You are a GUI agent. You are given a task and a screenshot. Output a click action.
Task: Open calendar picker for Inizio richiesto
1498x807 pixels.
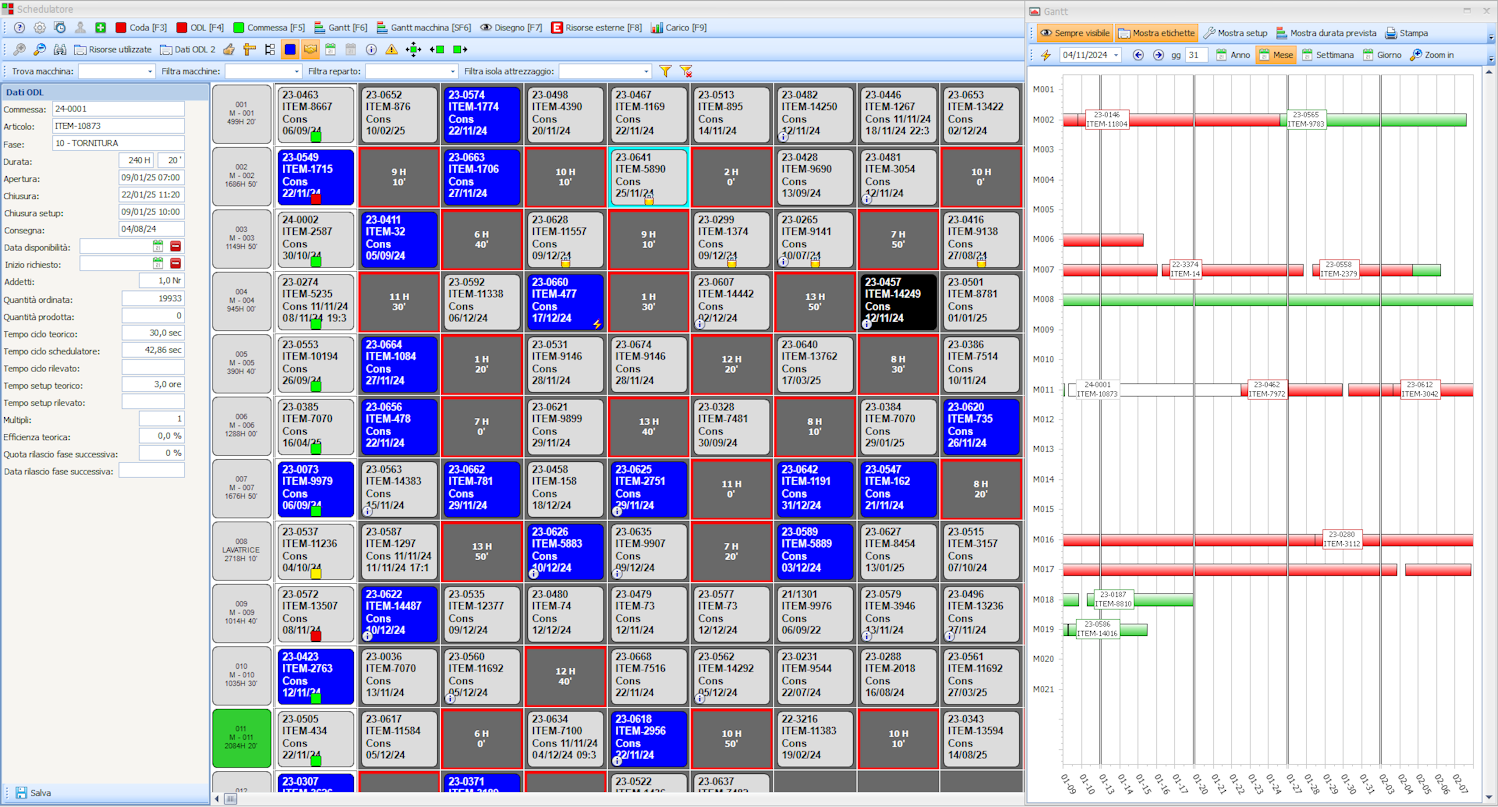(x=157, y=263)
